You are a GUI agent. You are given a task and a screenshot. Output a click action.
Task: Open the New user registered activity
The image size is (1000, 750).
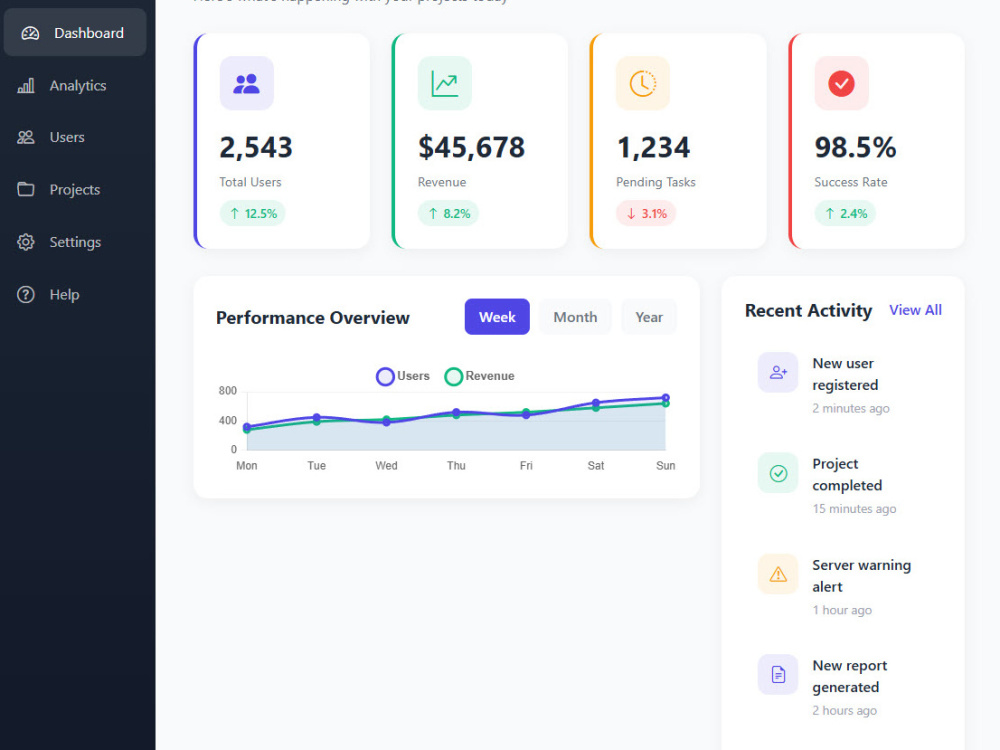pyautogui.click(x=843, y=385)
